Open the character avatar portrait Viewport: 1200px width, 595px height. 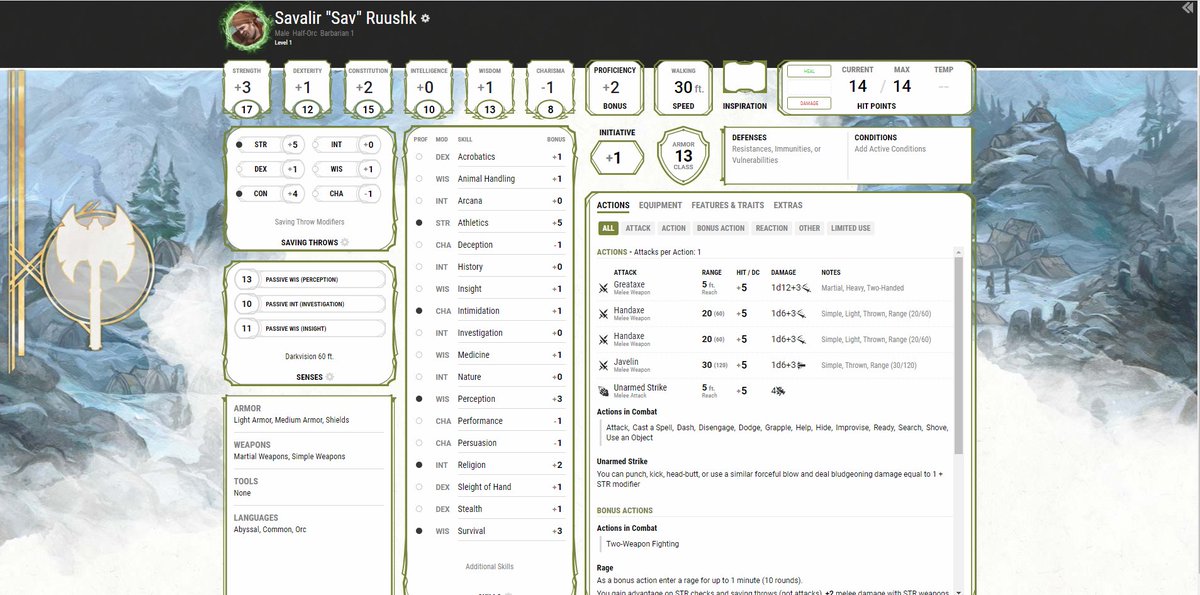[245, 28]
